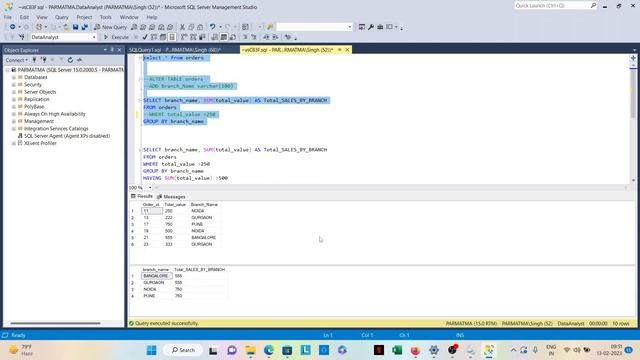Pin the Object Explorer panel
This screenshot has height=360, width=640.
pyautogui.click(x=112, y=50)
